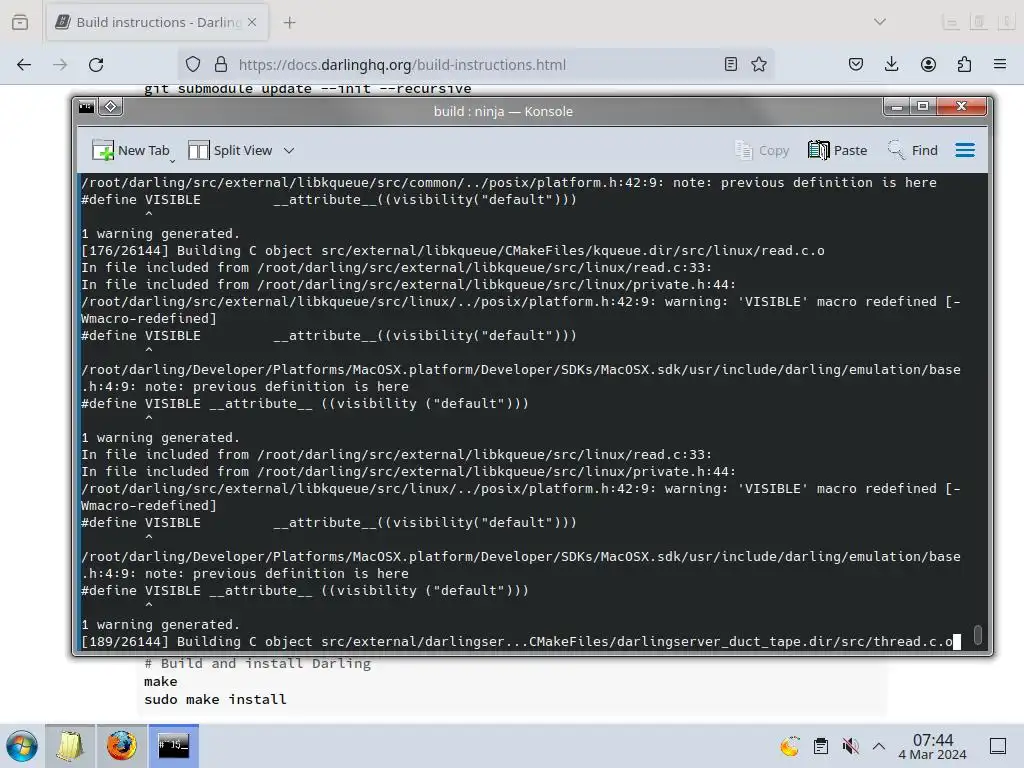Click the show desktop button
The height and width of the screenshot is (768, 1024).
(998, 746)
